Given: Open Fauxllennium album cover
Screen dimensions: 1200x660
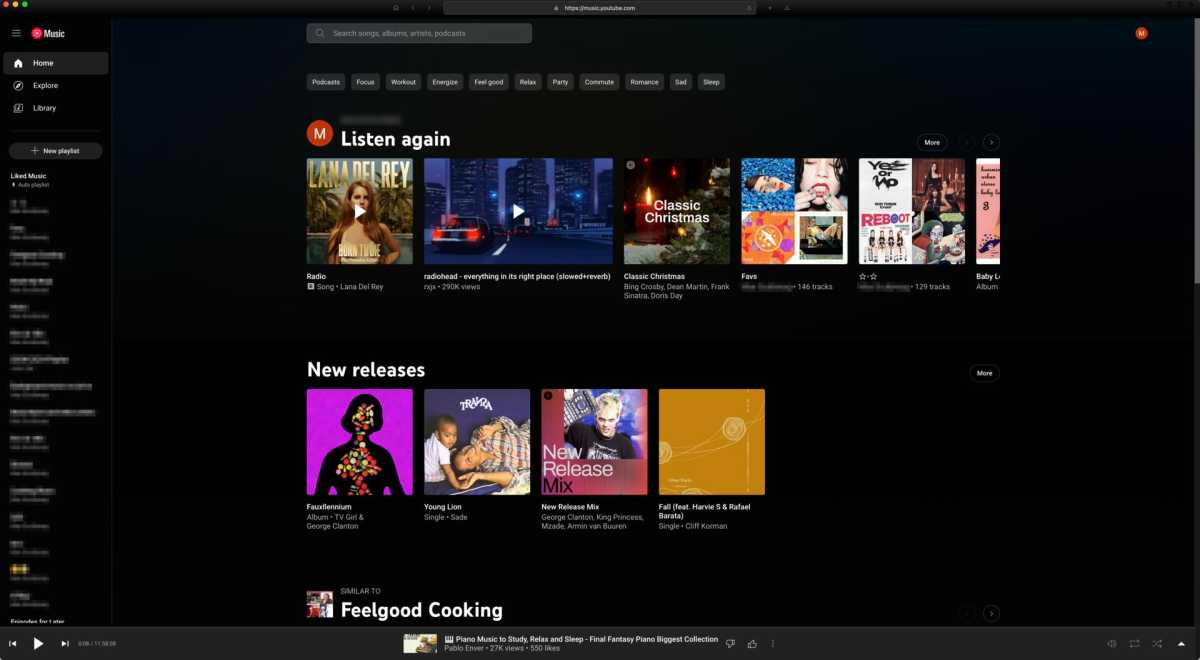Looking at the screenshot, I should click(359, 442).
